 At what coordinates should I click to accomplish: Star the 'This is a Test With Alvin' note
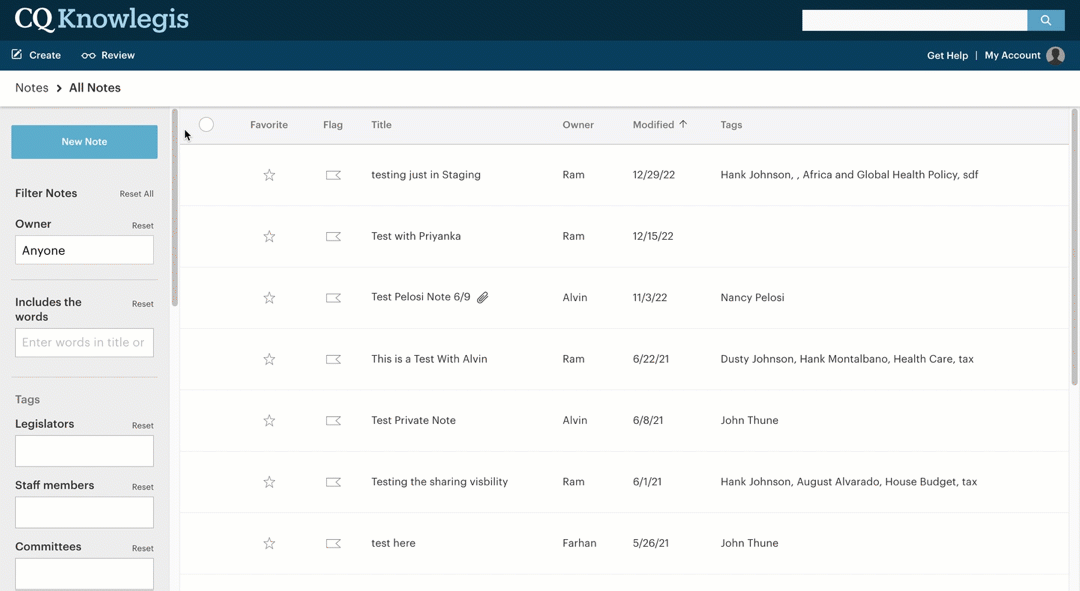point(269,359)
